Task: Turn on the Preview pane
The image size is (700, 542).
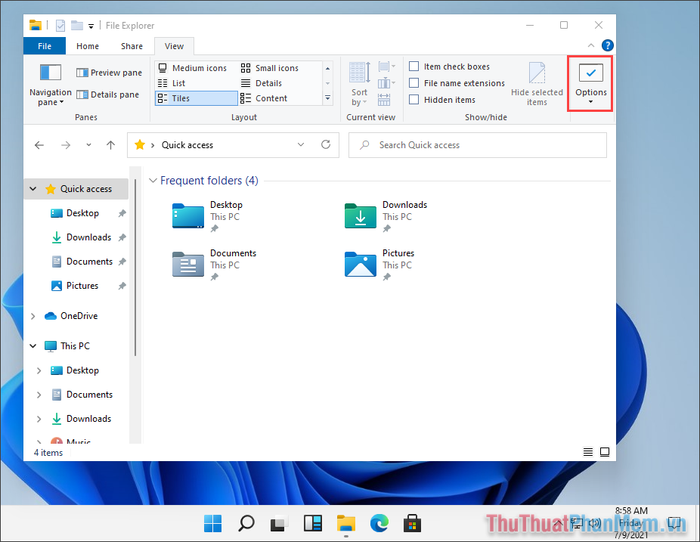Action: [109, 73]
